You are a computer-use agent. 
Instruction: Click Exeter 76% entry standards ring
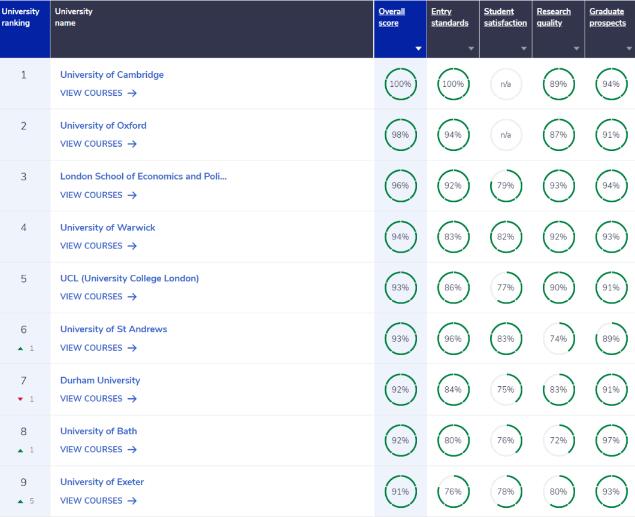[x=453, y=491]
